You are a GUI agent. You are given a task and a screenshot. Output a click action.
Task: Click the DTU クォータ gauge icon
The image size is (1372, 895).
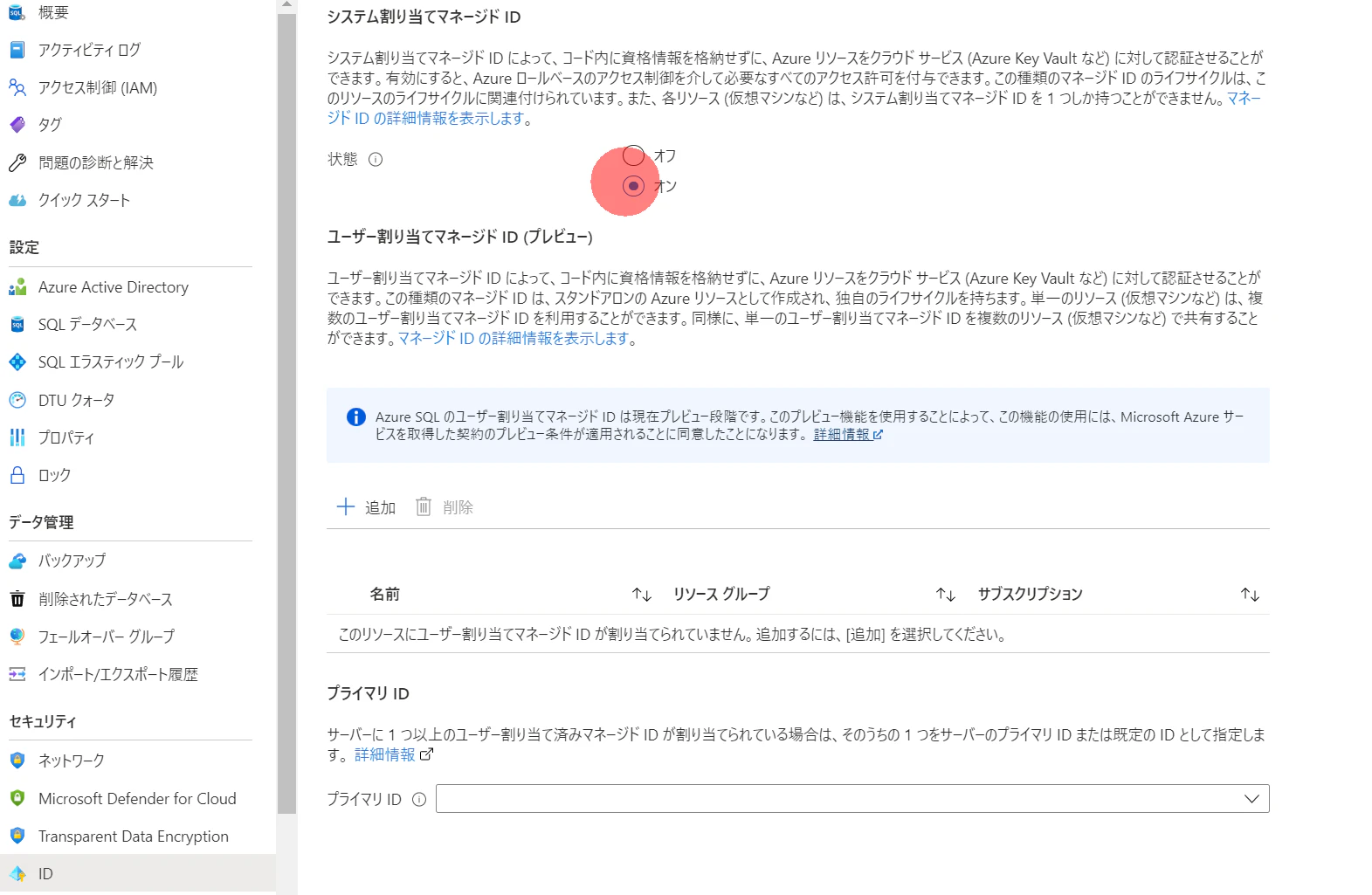tap(17, 400)
